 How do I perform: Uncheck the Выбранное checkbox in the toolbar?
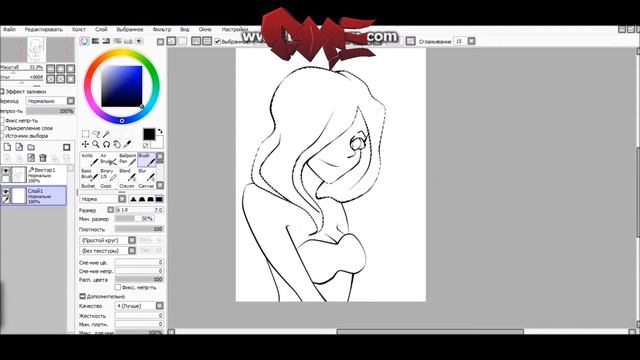pyautogui.click(x=218, y=41)
